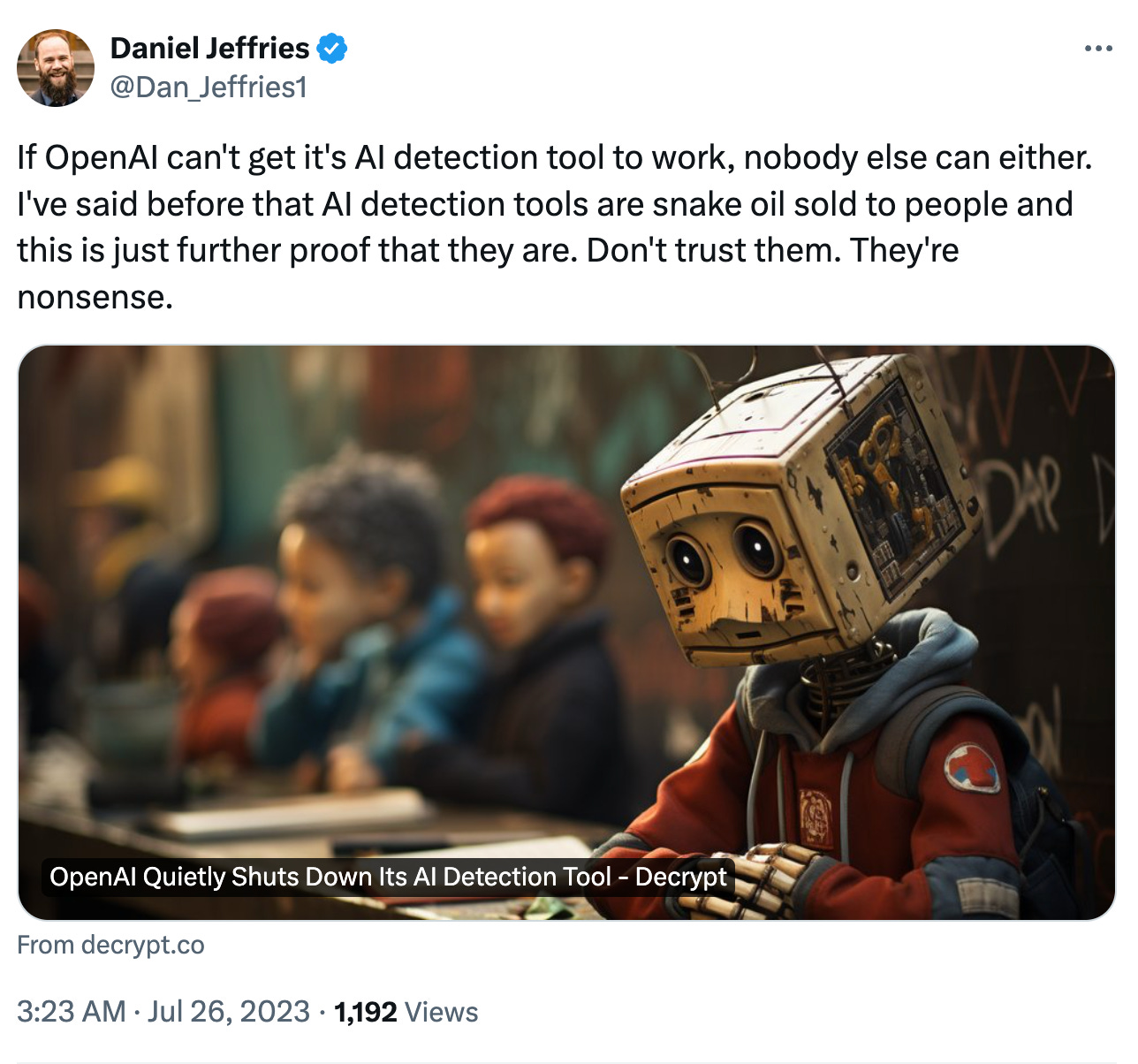Click the 'OpenAI Quietly Shuts Down' headline caption

click(x=388, y=877)
